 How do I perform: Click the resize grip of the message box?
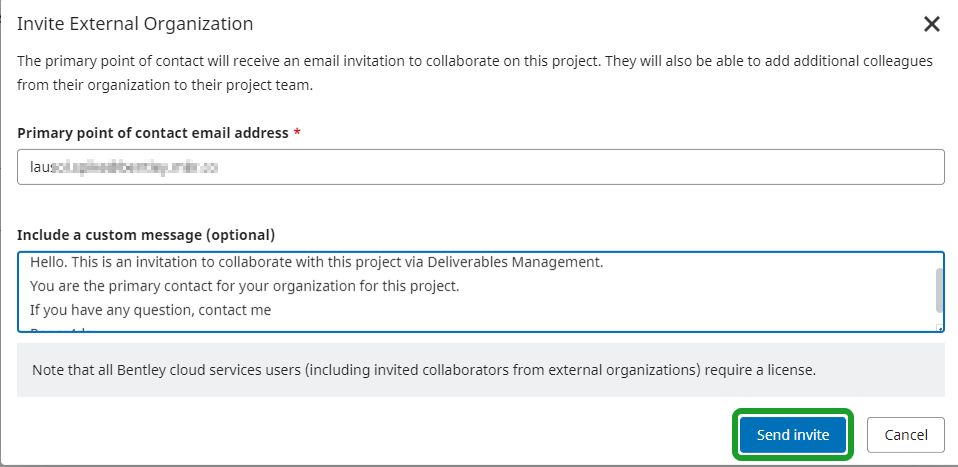[938, 327]
